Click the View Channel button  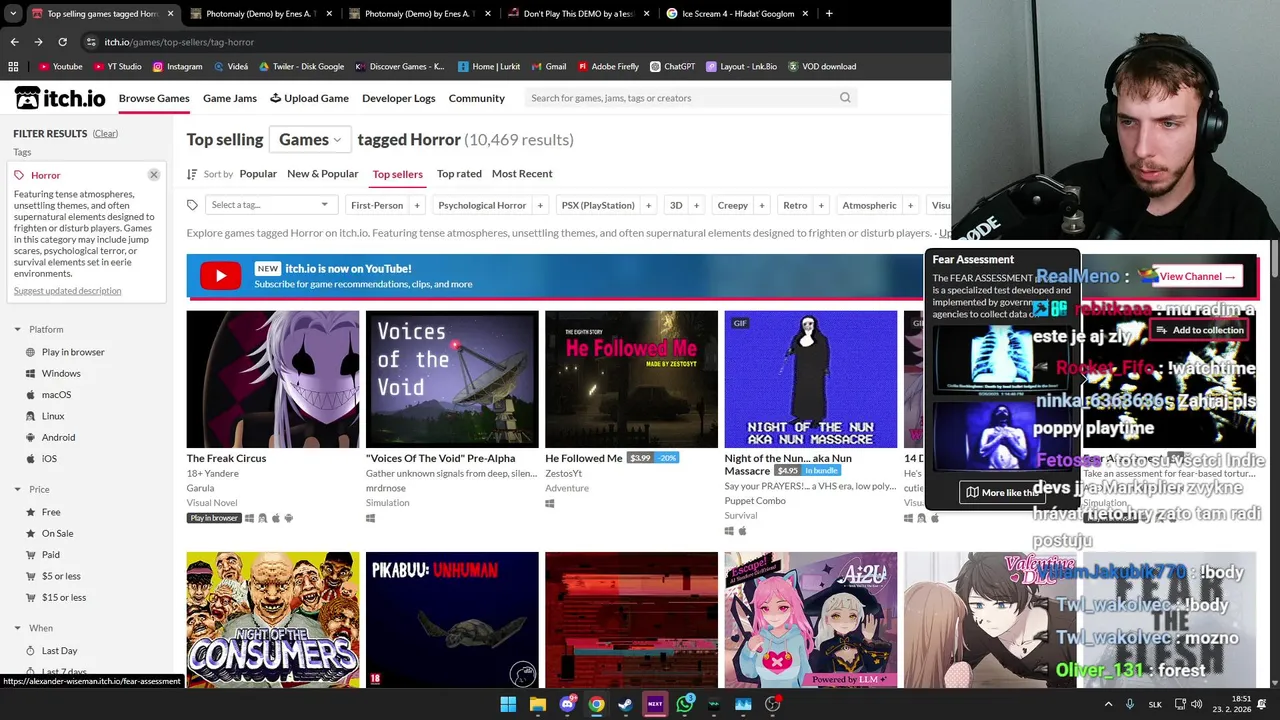click(x=1197, y=276)
